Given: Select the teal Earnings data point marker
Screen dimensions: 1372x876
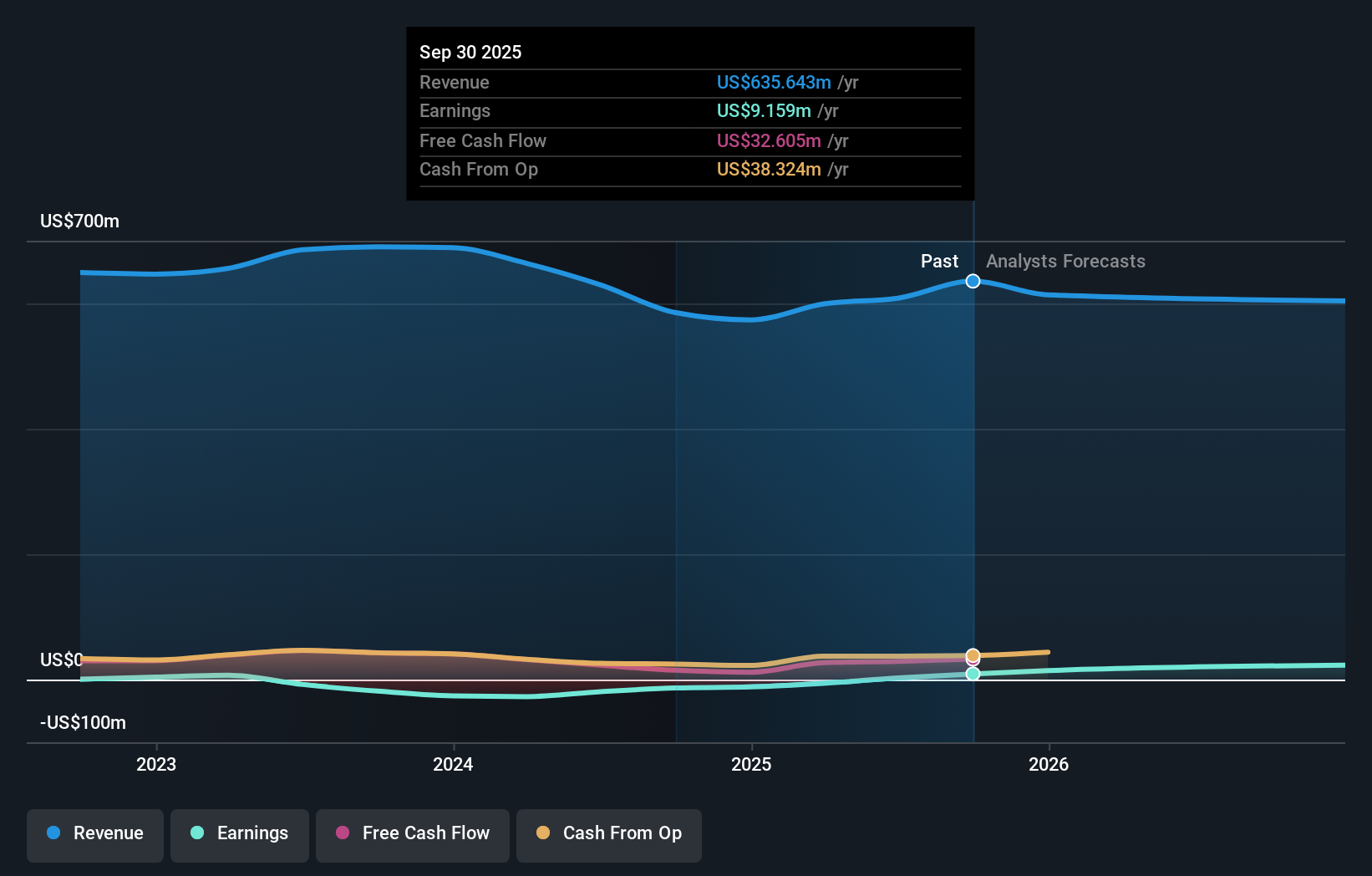Looking at the screenshot, I should pos(973,674).
